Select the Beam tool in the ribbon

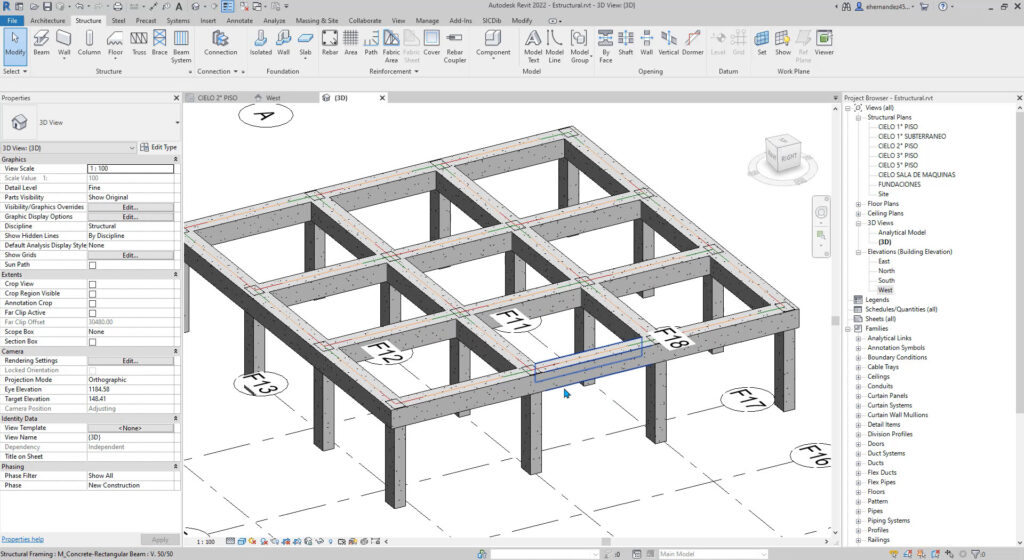41,42
